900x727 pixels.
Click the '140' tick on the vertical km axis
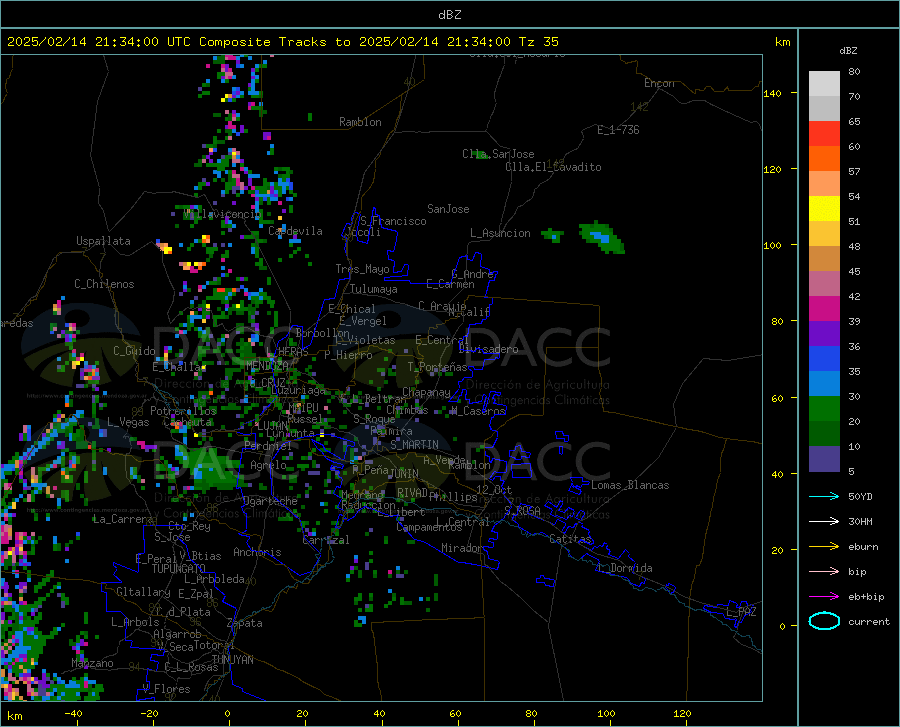pyautogui.click(x=772, y=93)
